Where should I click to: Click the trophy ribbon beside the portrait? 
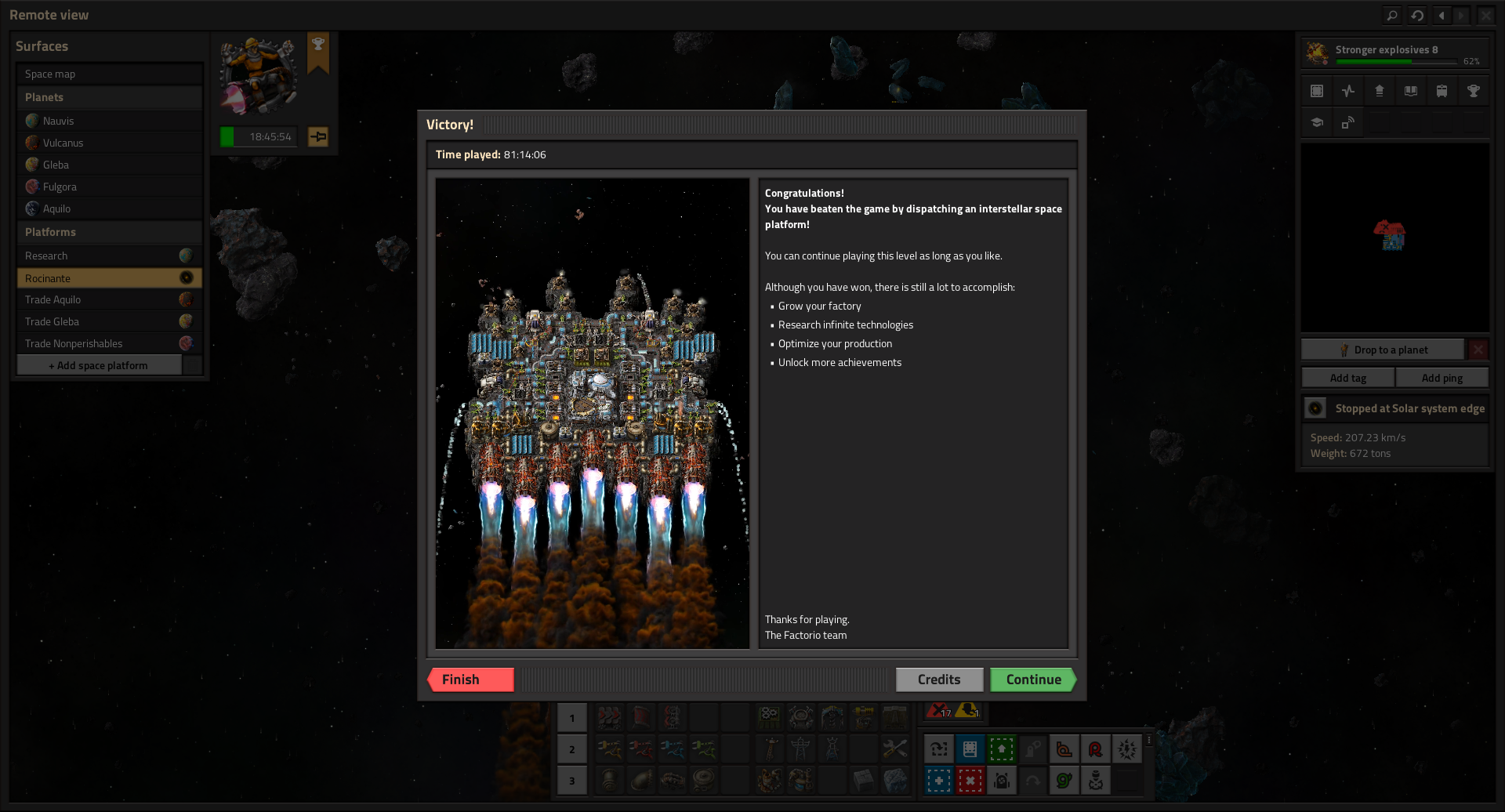click(318, 53)
